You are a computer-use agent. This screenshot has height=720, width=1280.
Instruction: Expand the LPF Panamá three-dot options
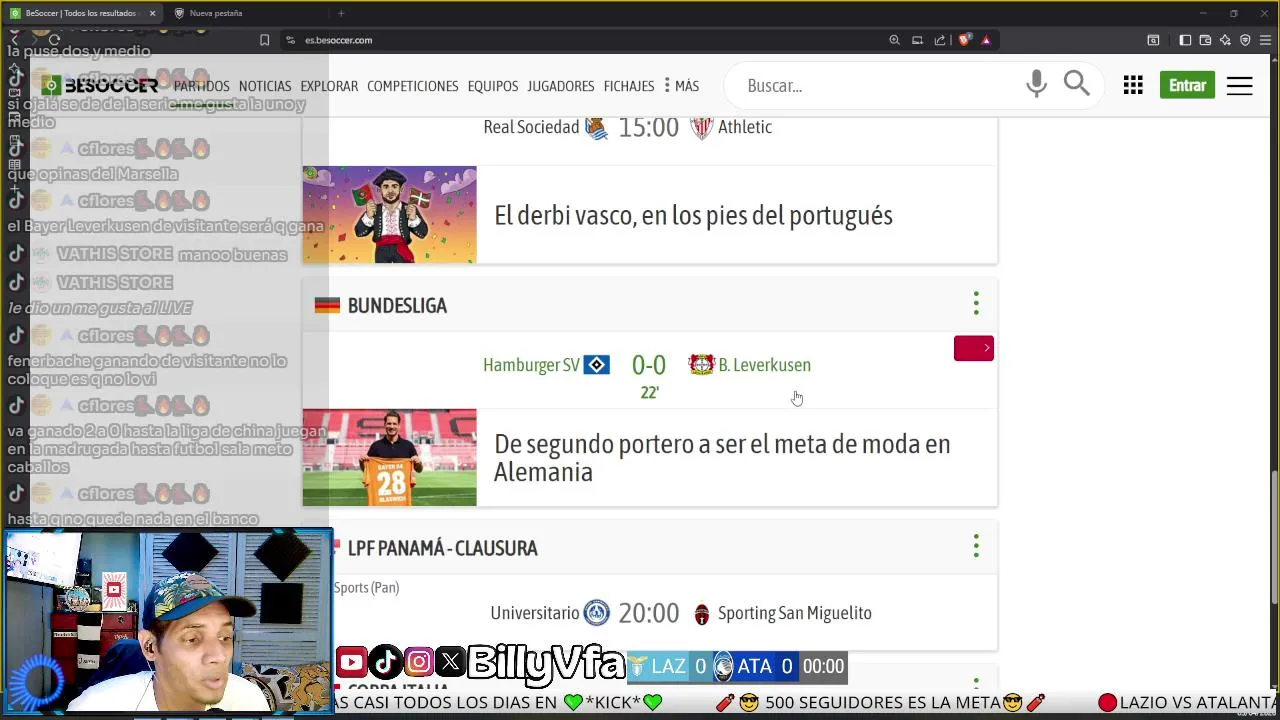click(x=976, y=545)
